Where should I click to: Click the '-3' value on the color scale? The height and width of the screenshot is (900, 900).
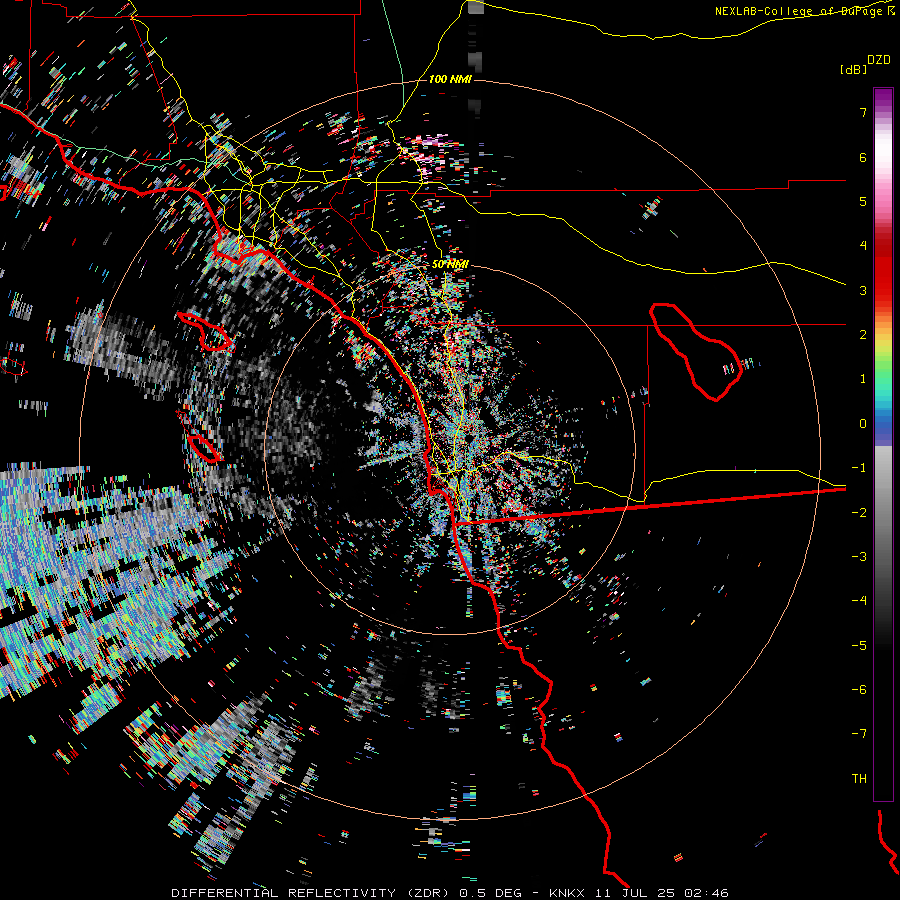click(859, 557)
